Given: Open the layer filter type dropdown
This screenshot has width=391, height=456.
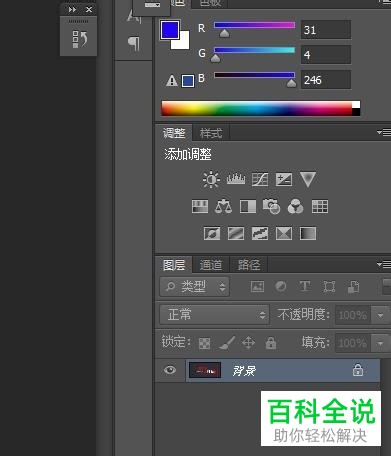Looking at the screenshot, I should 194,286.
